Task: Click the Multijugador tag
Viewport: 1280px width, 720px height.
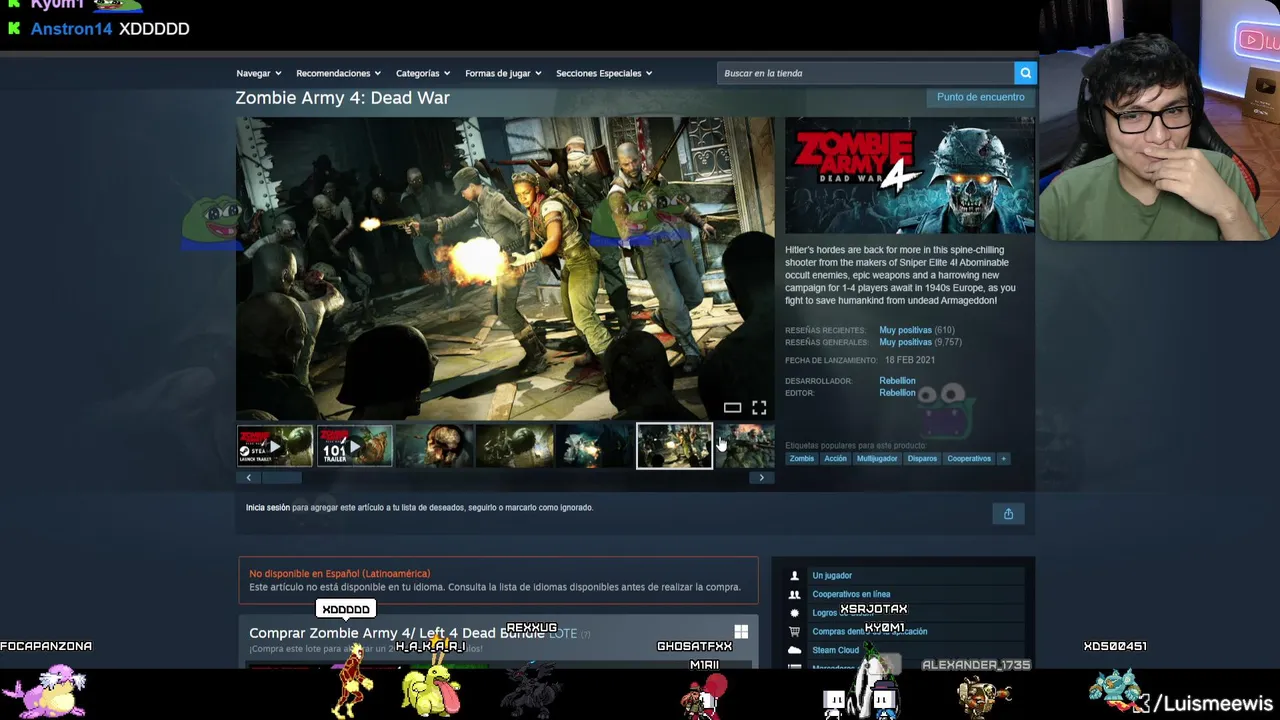Action: pos(877,459)
